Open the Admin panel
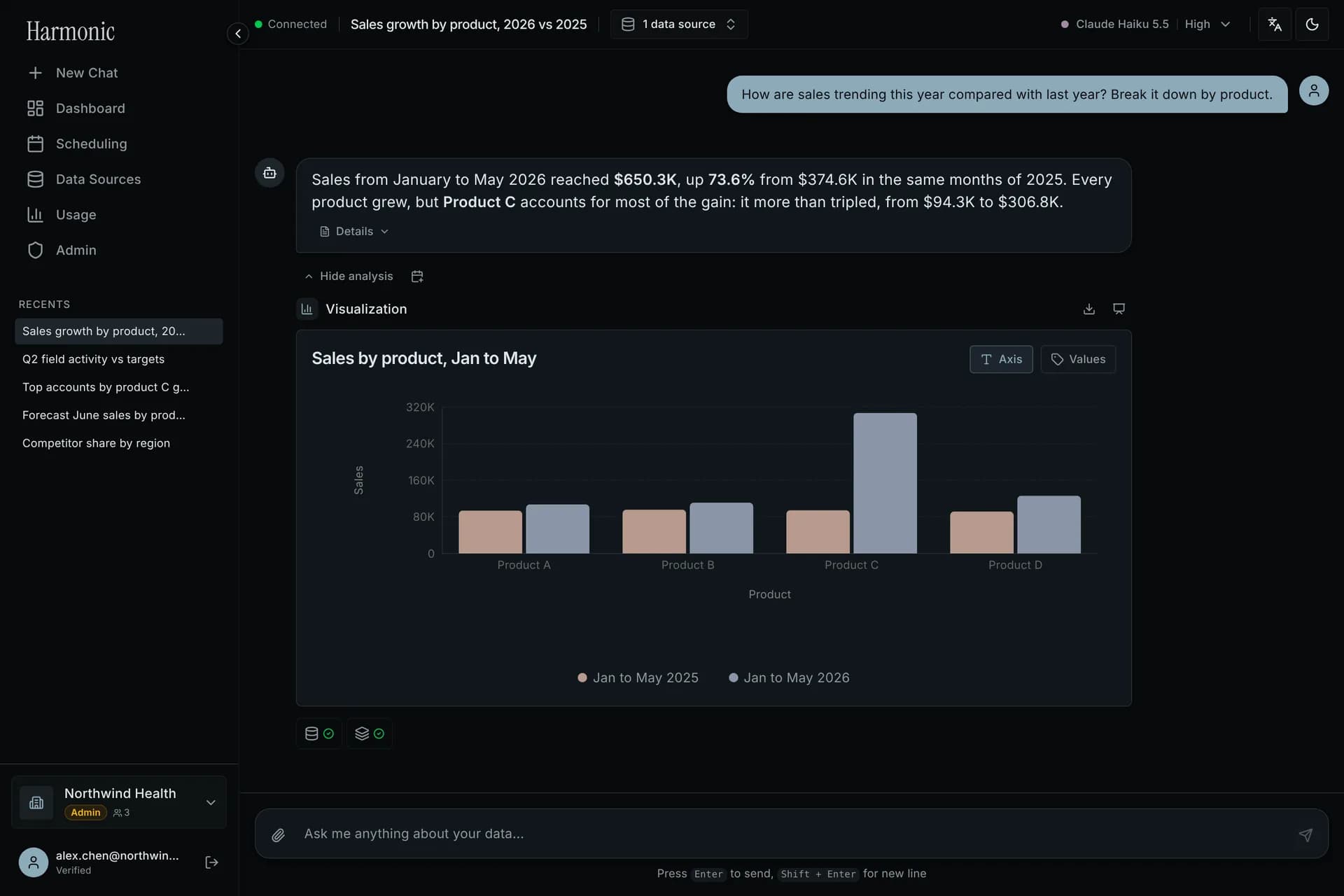Image resolution: width=1344 pixels, height=896 pixels. pos(62,250)
